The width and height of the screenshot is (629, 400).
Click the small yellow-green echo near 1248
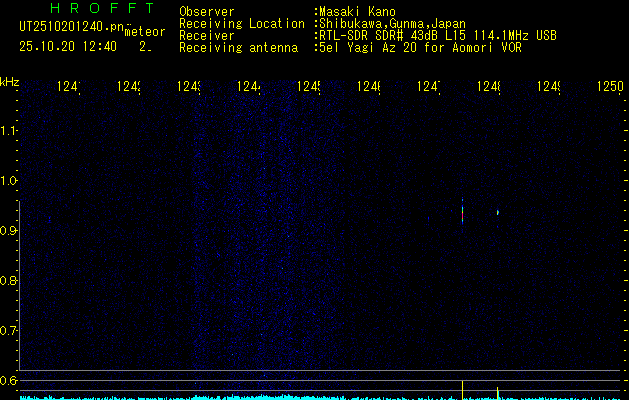(x=498, y=213)
